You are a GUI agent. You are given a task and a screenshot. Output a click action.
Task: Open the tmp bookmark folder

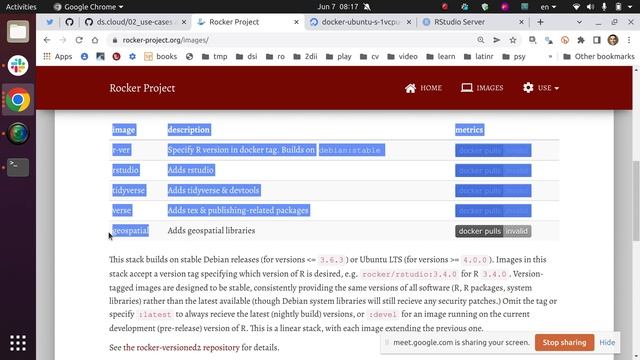click(215, 56)
